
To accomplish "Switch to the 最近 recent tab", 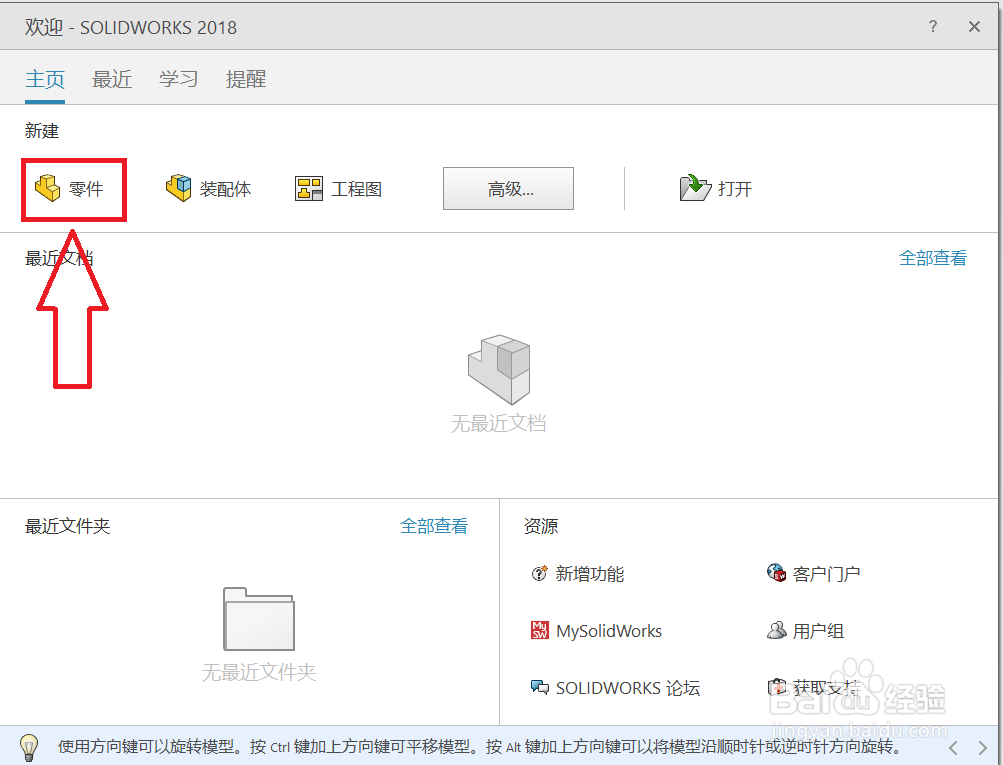I will point(112,79).
